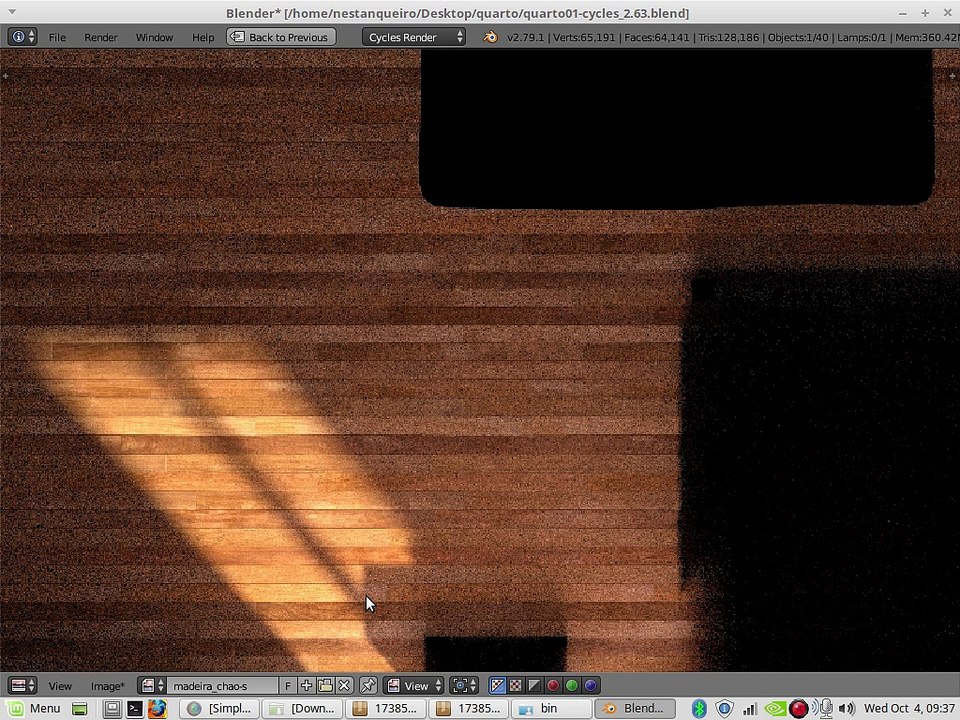Switch to the [Down... taskbar window

[x=302, y=709]
